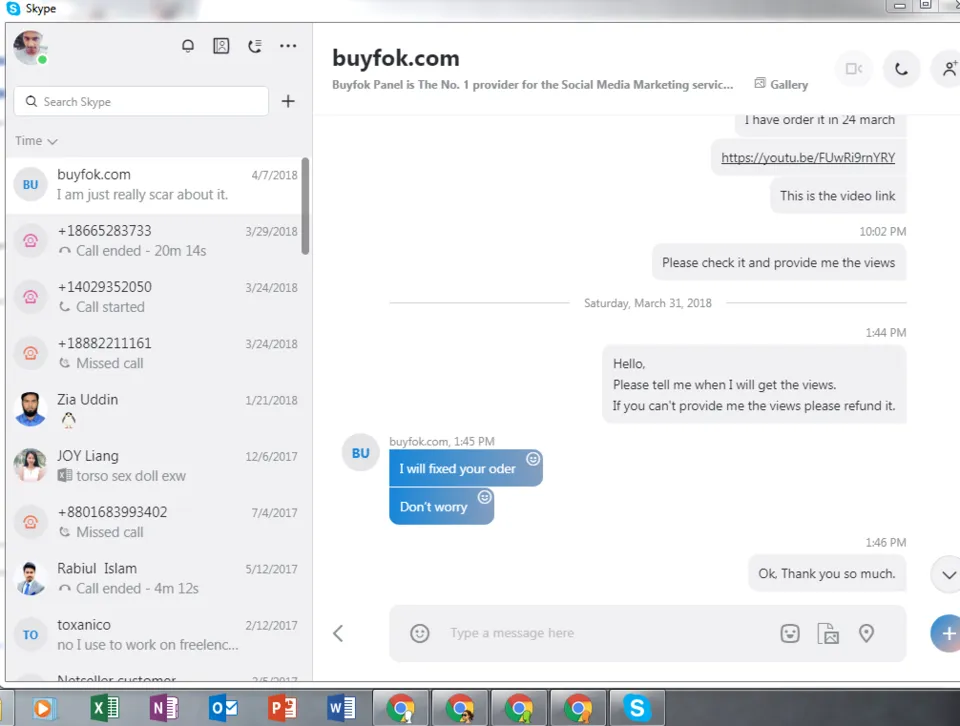Open the buyfok.com conversation in list
Image resolution: width=960 pixels, height=726 pixels.
pyautogui.click(x=154, y=185)
